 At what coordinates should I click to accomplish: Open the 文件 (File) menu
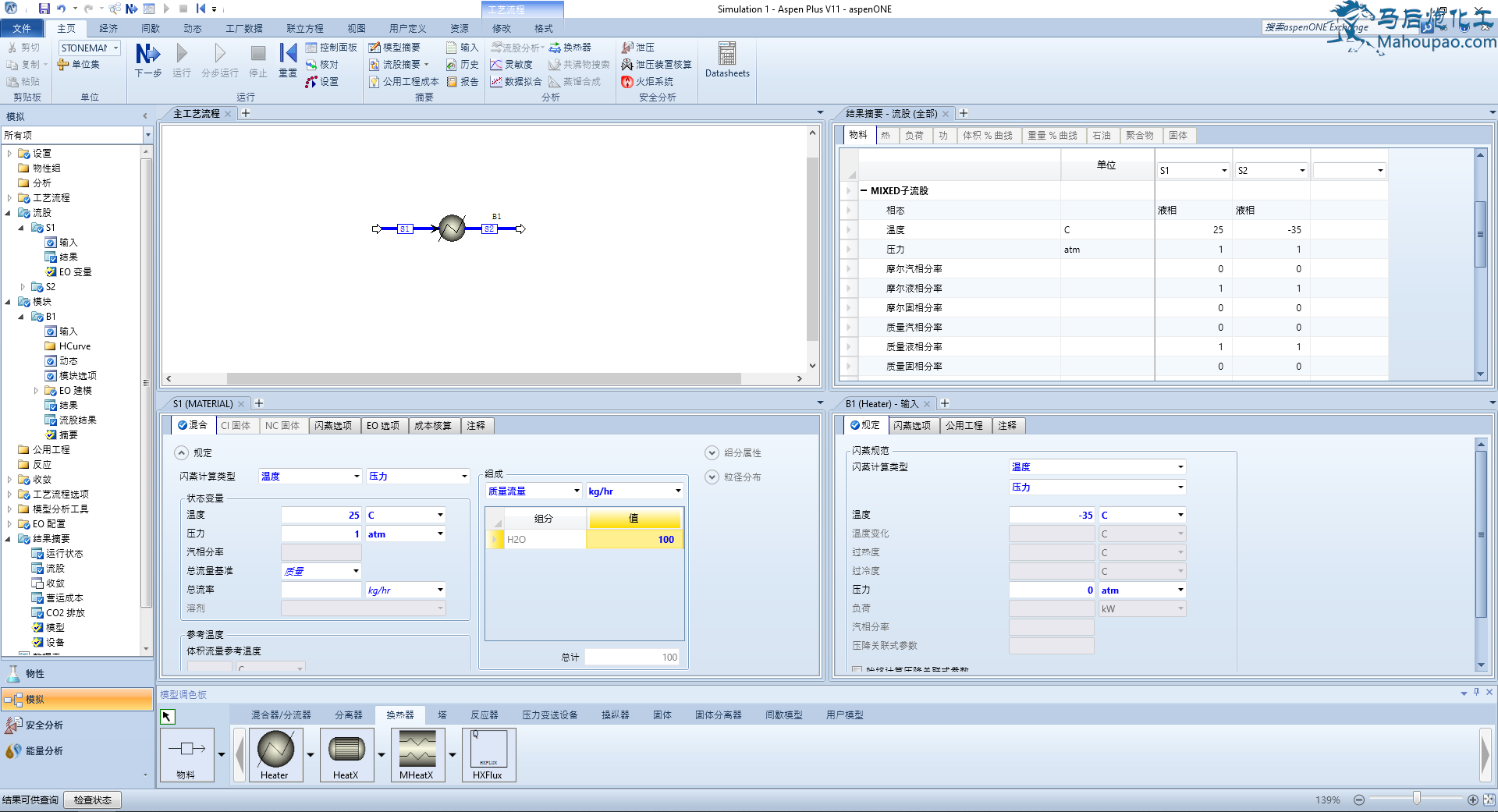click(22, 29)
